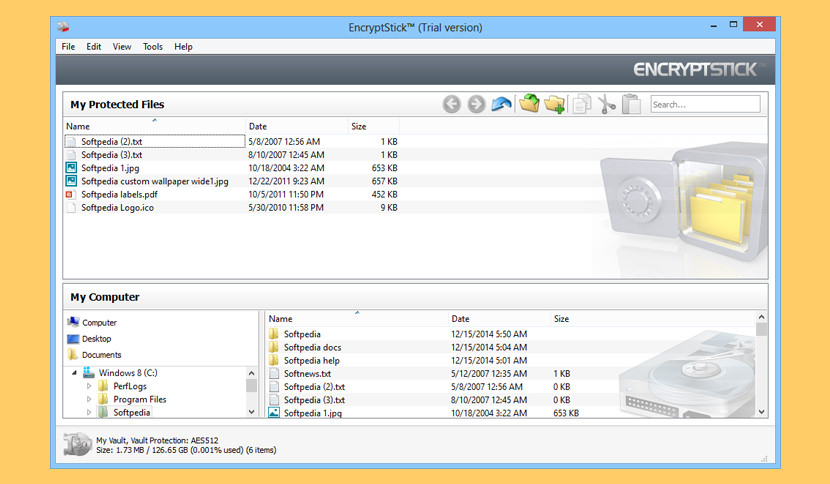Select the Program Files tree item
Image resolution: width=830 pixels, height=484 pixels.
(x=140, y=399)
